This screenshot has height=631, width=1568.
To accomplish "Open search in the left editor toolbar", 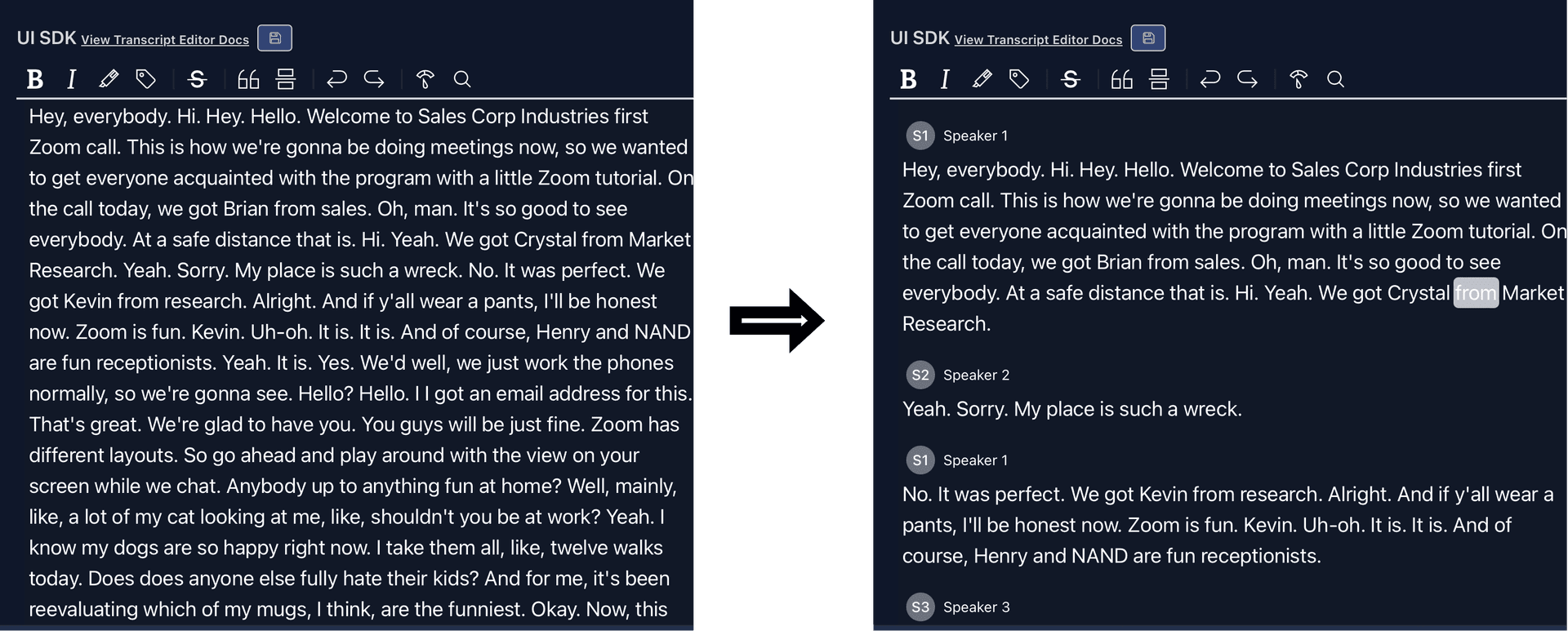I will [462, 79].
